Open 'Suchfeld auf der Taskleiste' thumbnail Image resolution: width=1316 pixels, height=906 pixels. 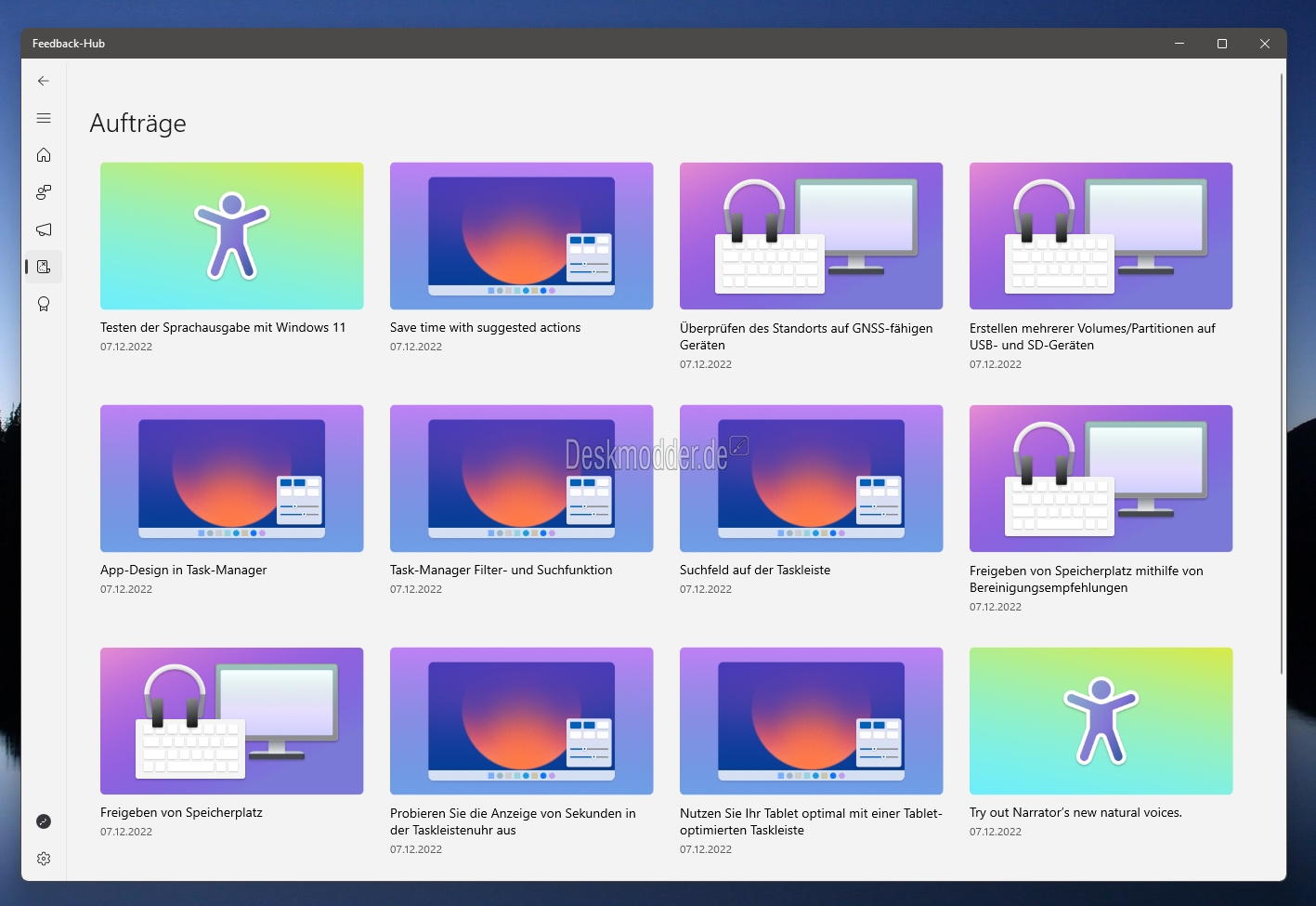pyautogui.click(x=811, y=479)
